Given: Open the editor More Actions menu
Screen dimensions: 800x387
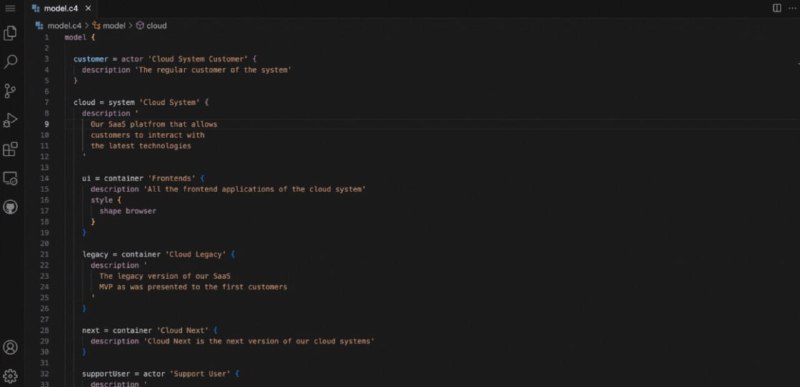Looking at the screenshot, I should coord(792,8).
